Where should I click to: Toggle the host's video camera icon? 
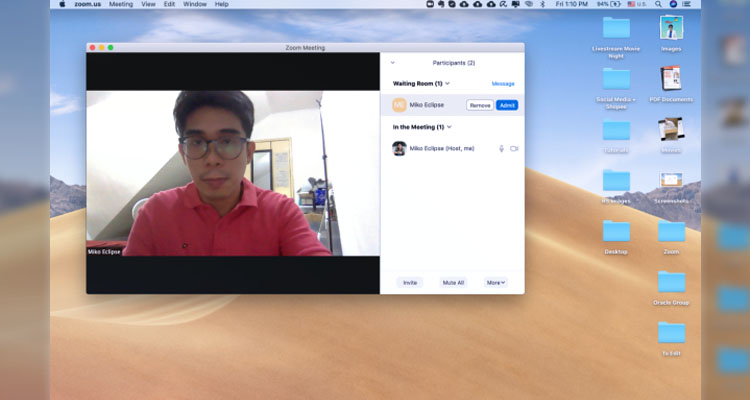[514, 149]
